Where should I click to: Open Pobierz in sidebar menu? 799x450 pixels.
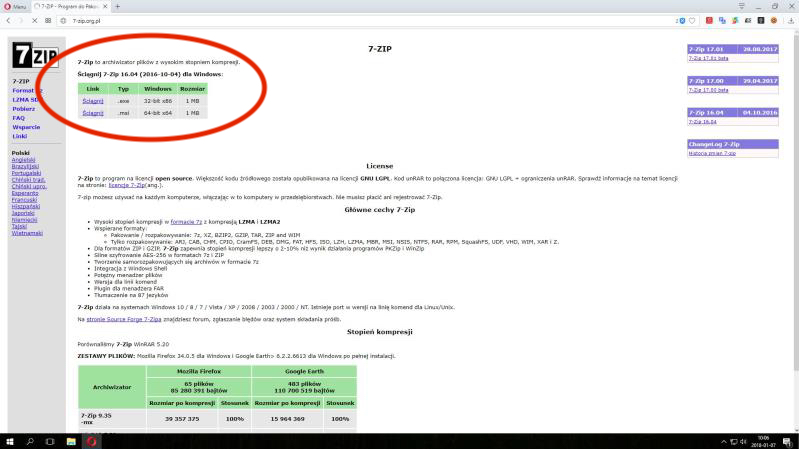click(x=23, y=109)
